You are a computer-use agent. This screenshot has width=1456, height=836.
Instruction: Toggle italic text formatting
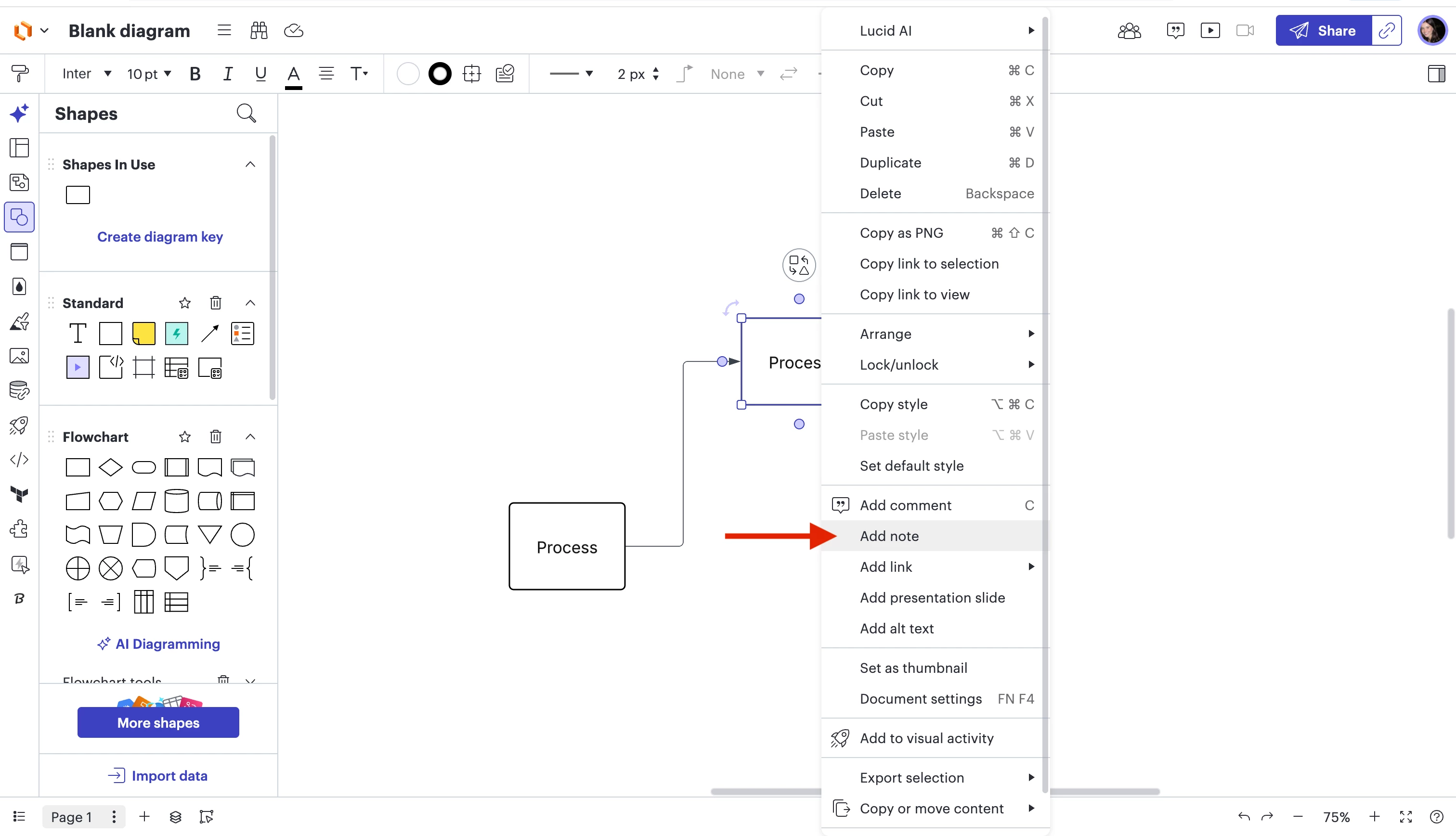pos(227,74)
